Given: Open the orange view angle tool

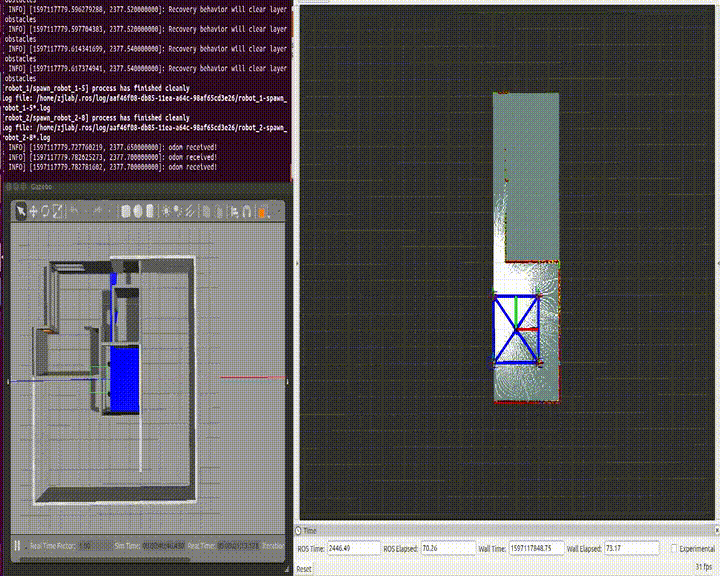Looking at the screenshot, I should [x=262, y=212].
